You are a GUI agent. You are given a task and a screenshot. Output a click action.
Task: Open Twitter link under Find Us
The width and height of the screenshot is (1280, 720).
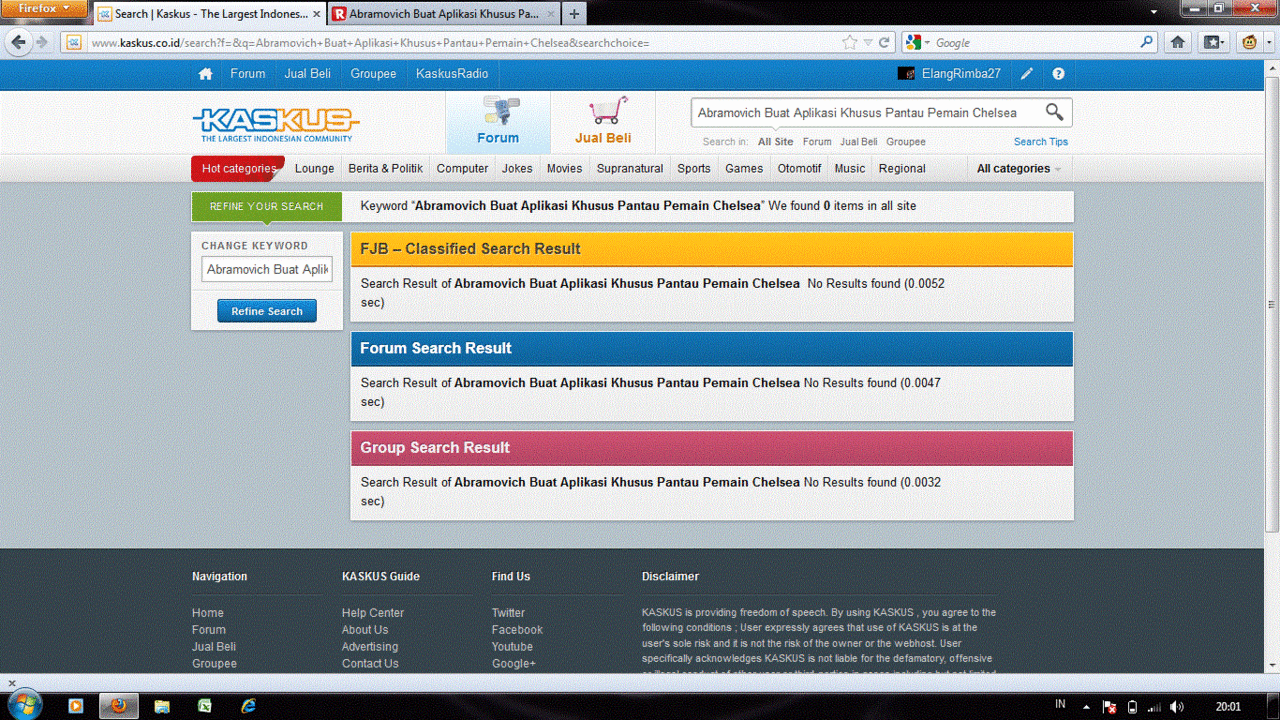coord(508,613)
